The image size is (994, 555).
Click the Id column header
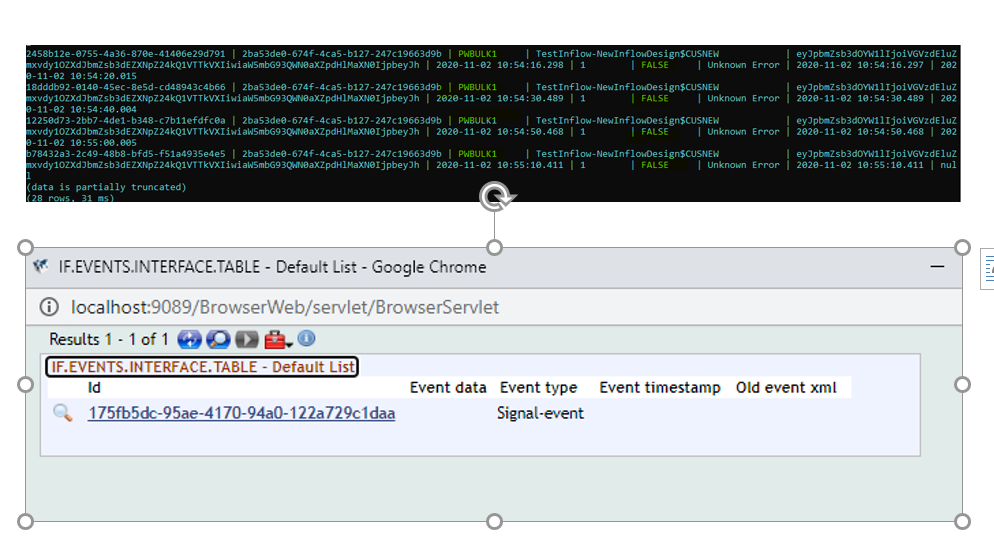pyautogui.click(x=94, y=388)
